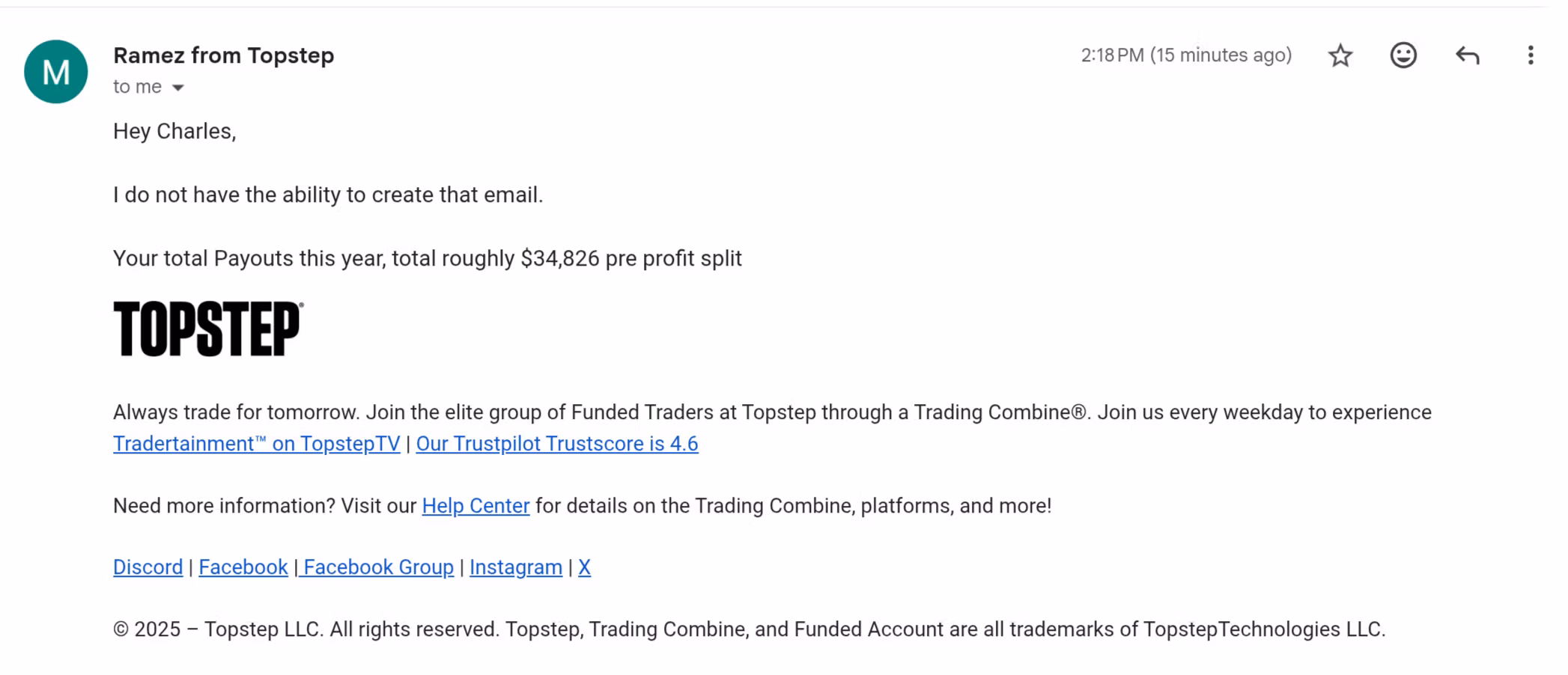Open the X social link
The width and height of the screenshot is (1568, 675).
[x=584, y=567]
